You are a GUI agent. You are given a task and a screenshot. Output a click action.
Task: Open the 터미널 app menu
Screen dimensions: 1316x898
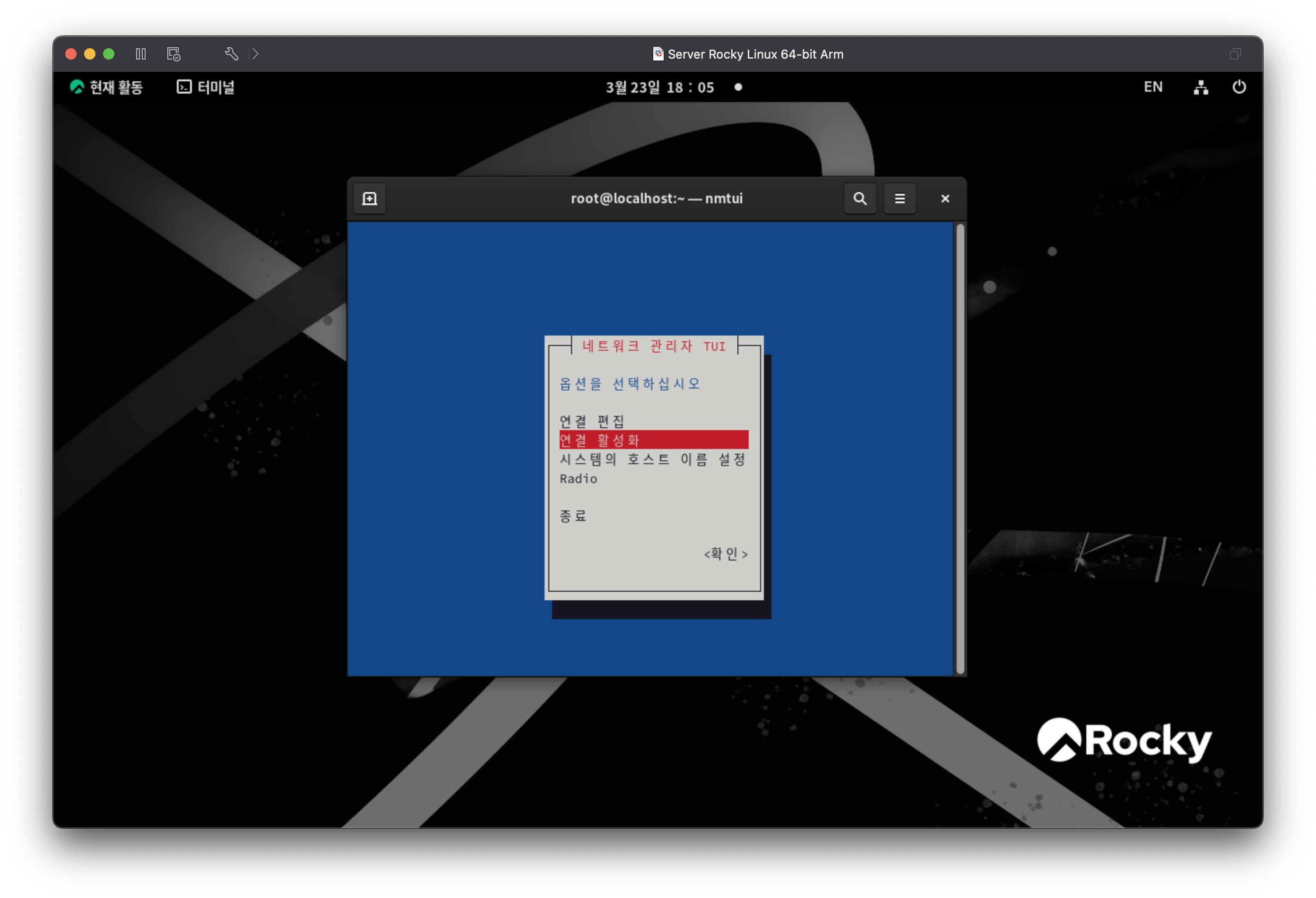point(206,87)
